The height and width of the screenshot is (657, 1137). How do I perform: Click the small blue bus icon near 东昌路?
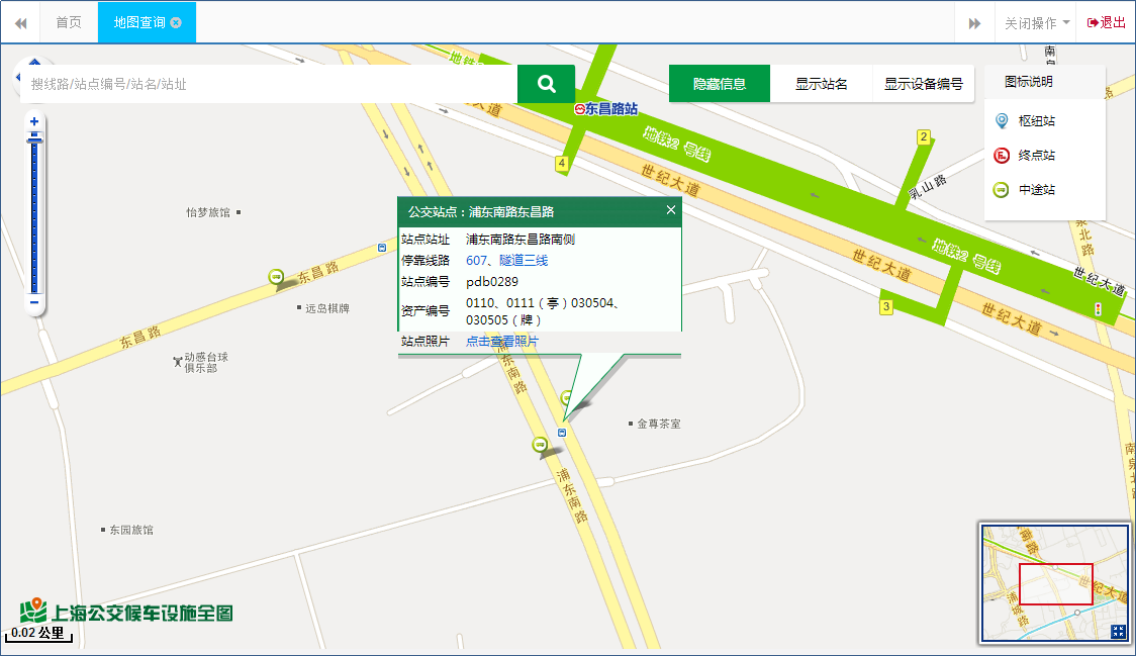(382, 248)
